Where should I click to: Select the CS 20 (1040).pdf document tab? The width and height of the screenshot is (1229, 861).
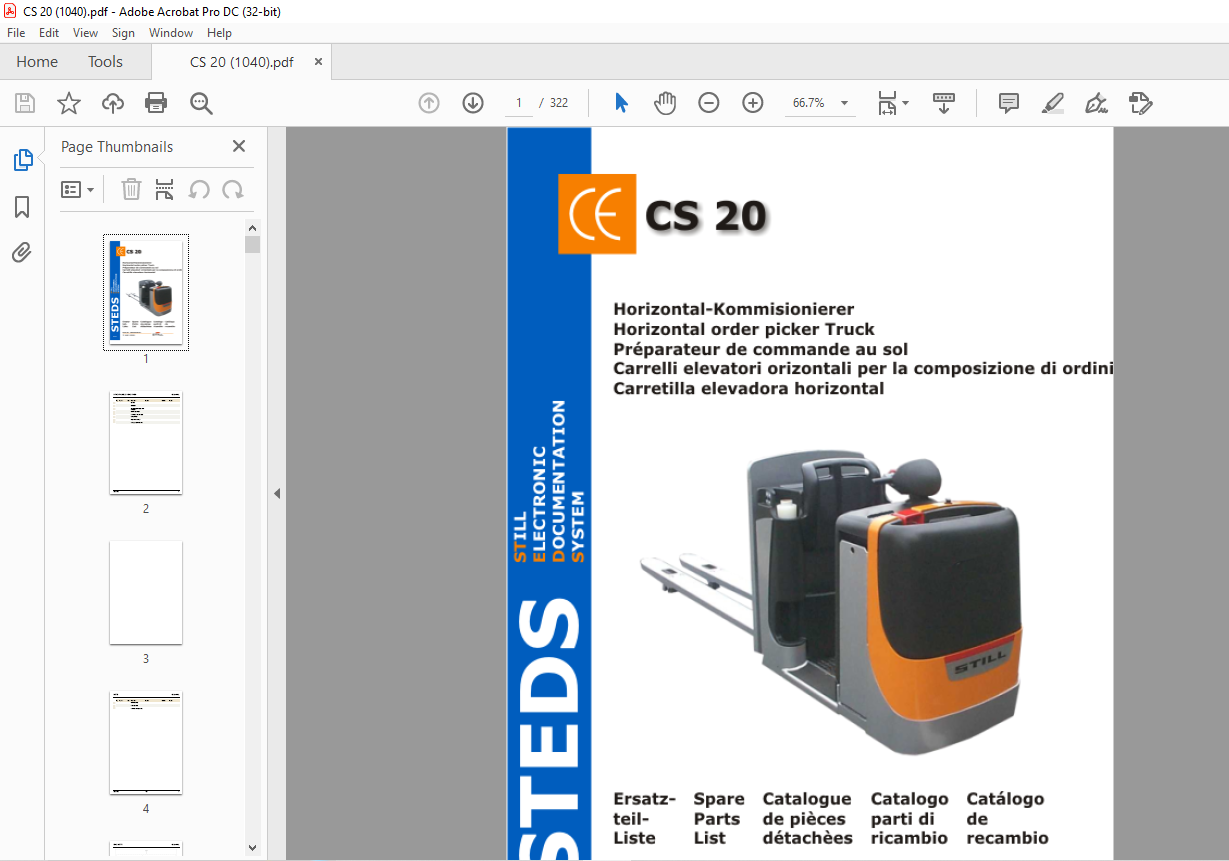[242, 62]
